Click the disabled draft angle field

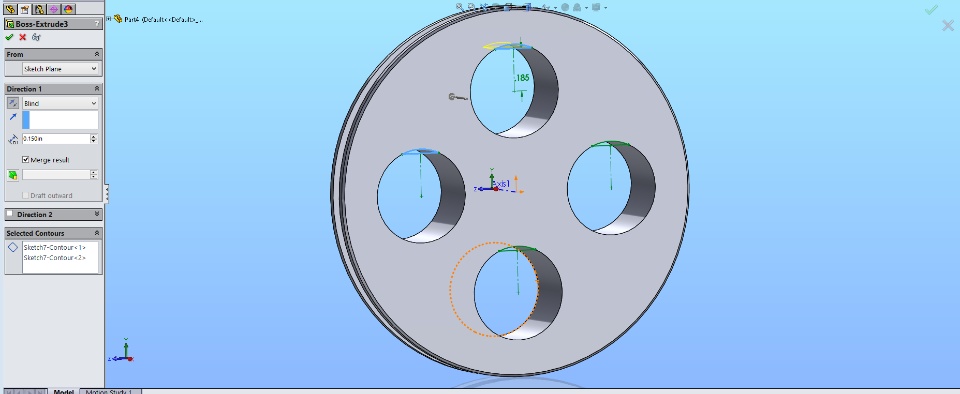(x=56, y=175)
